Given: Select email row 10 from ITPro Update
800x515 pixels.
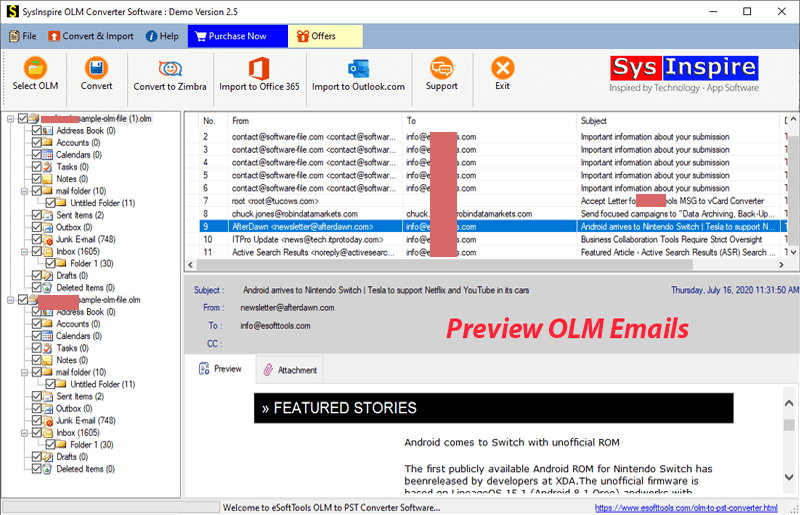Looking at the screenshot, I should [490, 239].
